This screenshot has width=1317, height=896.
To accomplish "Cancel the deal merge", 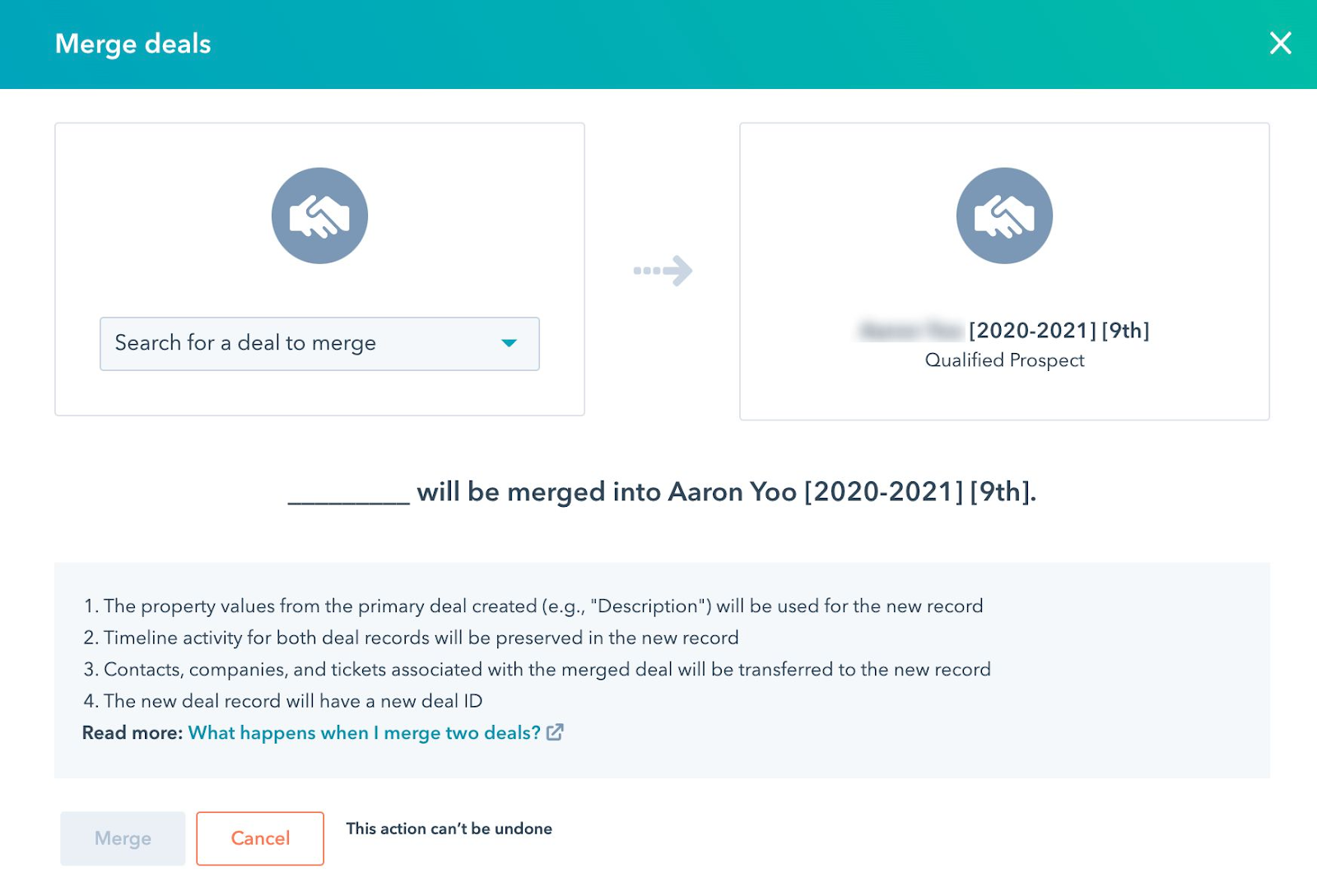I will 260,838.
